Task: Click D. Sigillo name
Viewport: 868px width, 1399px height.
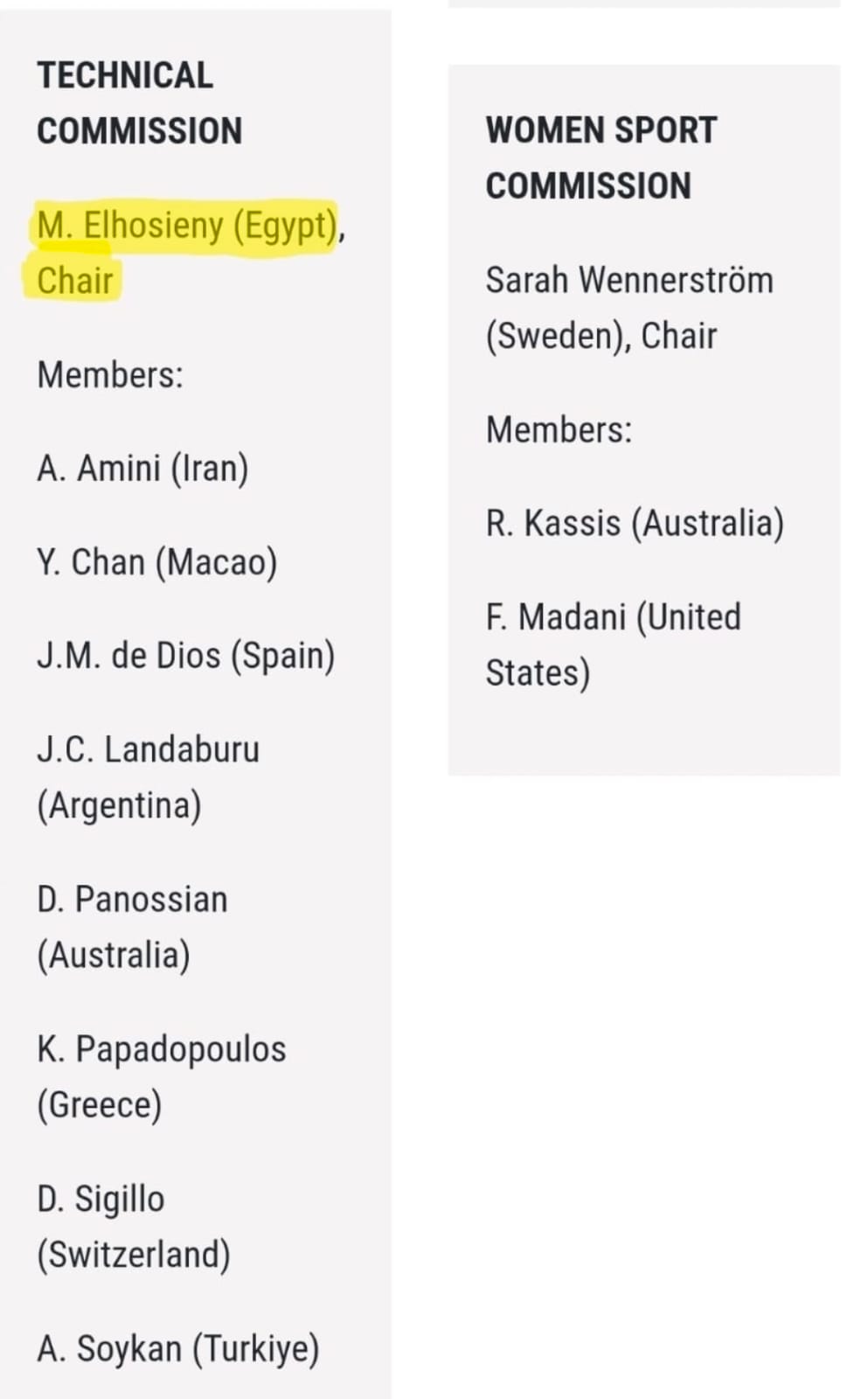Action: (101, 1199)
